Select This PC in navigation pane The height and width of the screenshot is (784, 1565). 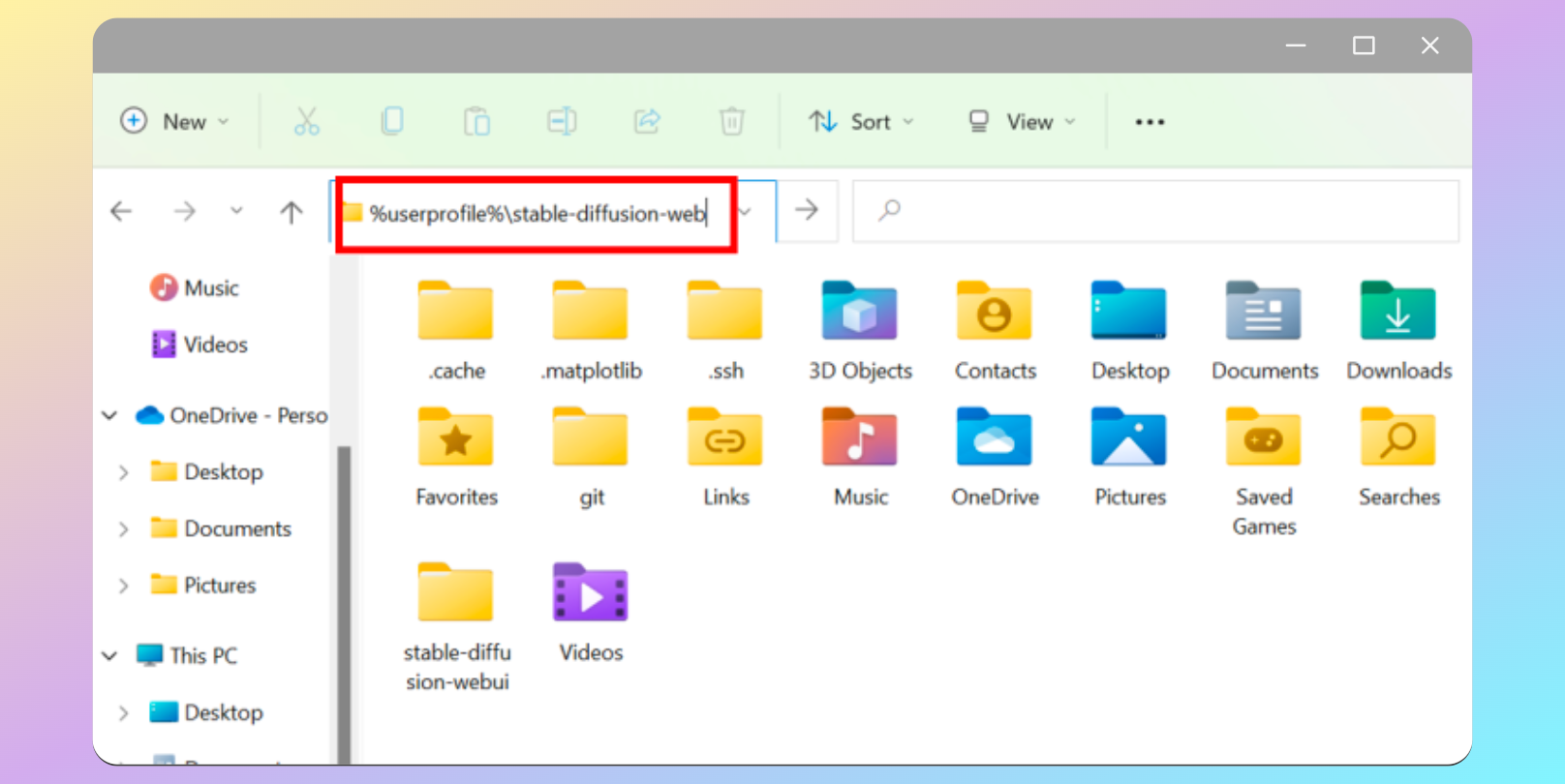[187, 655]
